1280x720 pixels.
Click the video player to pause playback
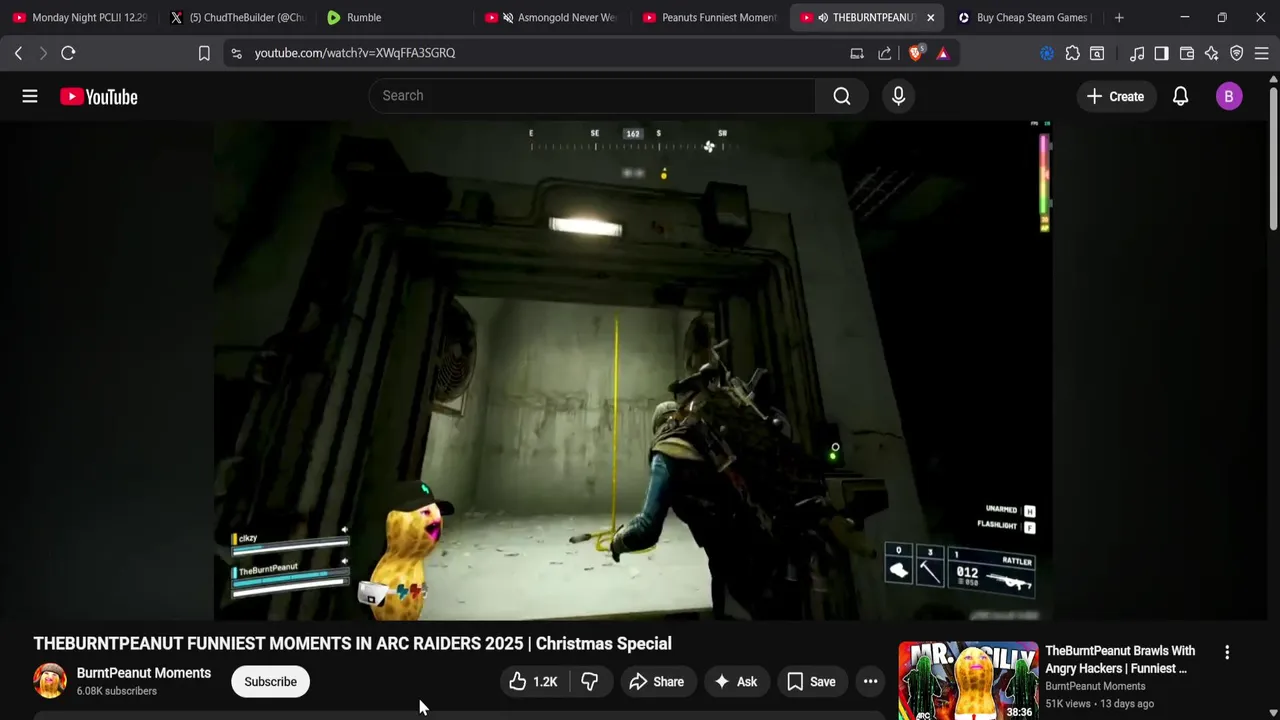tap(632, 370)
